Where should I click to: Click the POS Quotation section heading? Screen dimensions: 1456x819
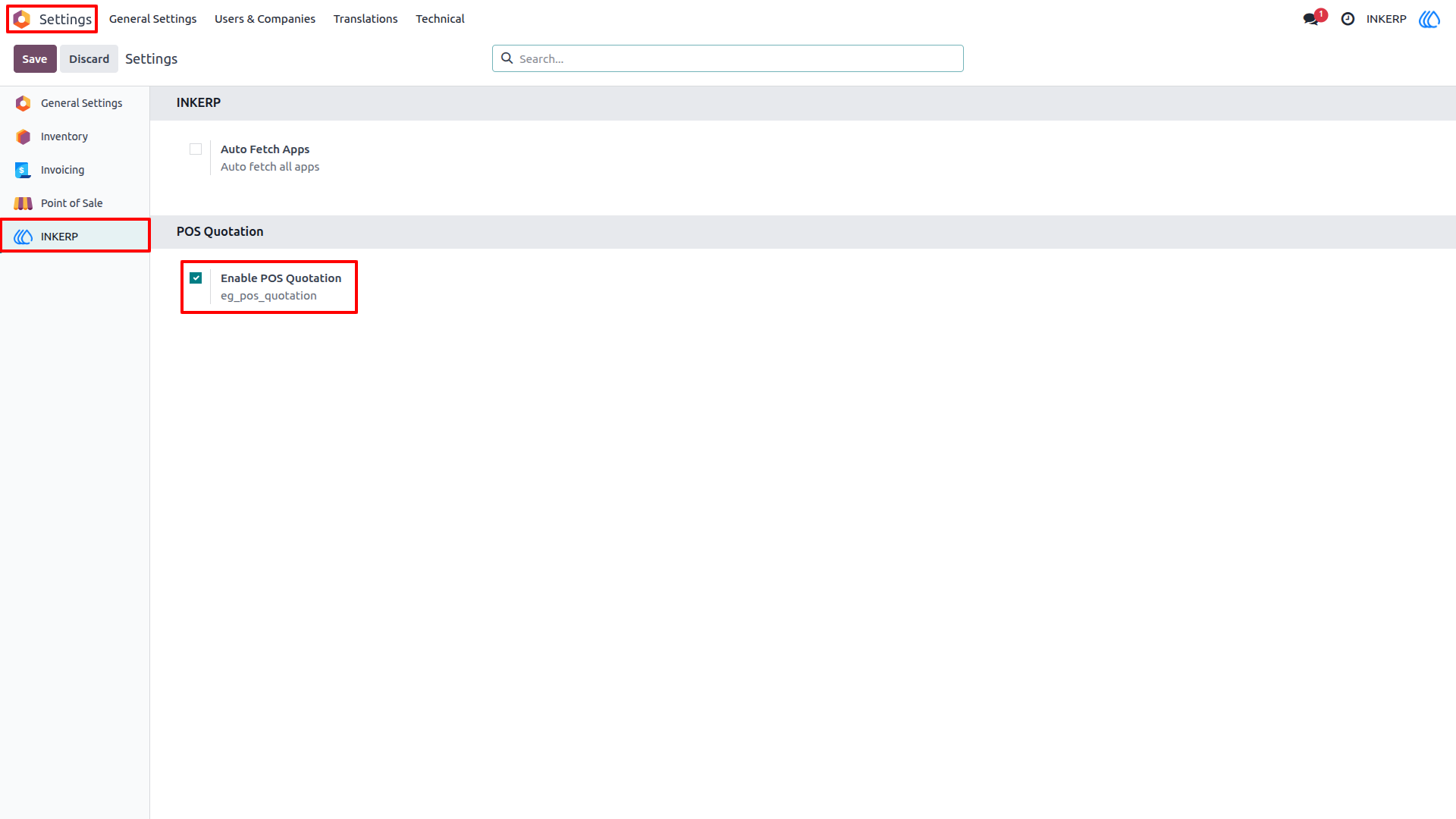pos(220,231)
